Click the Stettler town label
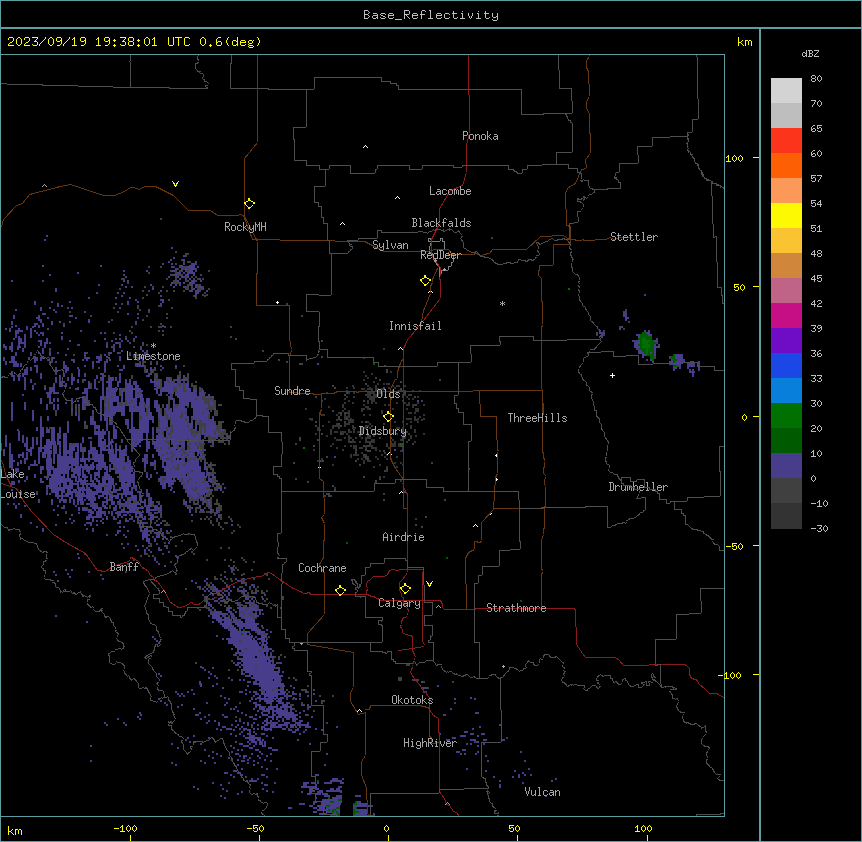Viewport: 862px width, 842px height. 634,237
